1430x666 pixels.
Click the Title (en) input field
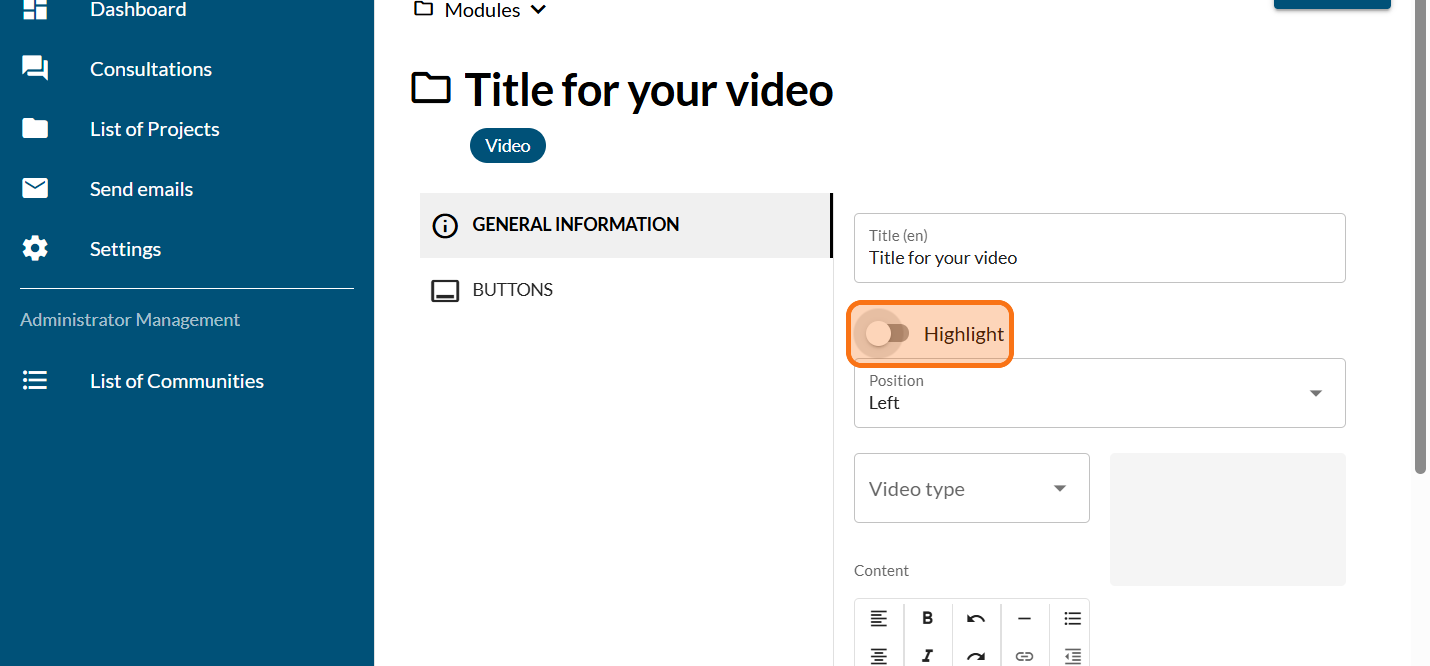1099,258
